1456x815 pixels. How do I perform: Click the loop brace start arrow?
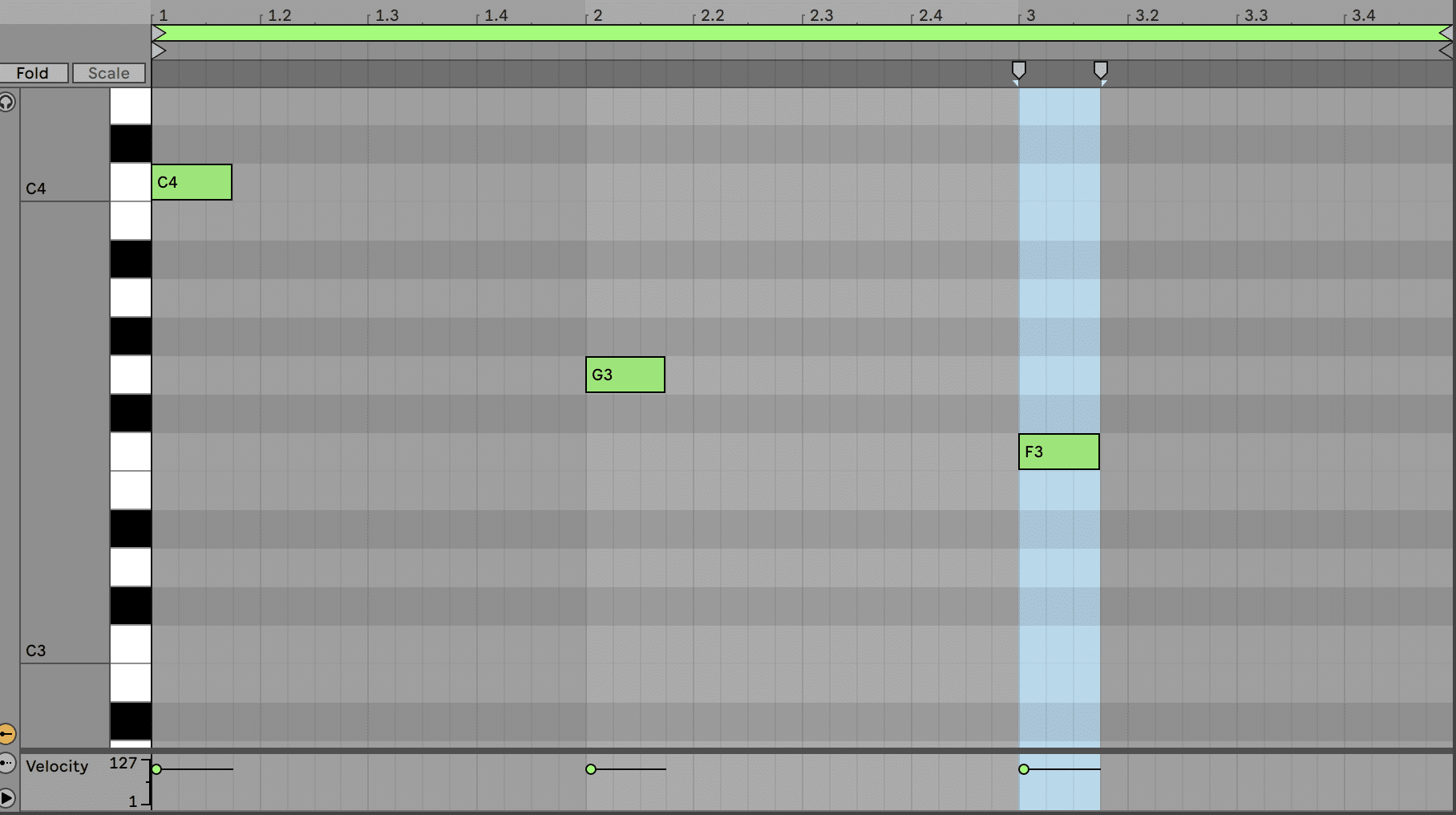click(159, 33)
